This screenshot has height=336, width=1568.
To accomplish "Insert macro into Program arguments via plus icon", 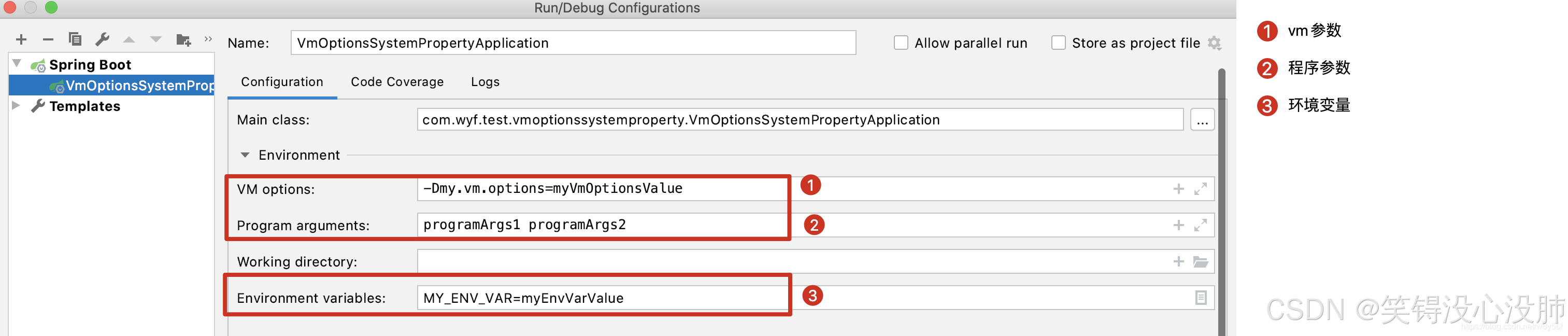I will (x=1178, y=225).
